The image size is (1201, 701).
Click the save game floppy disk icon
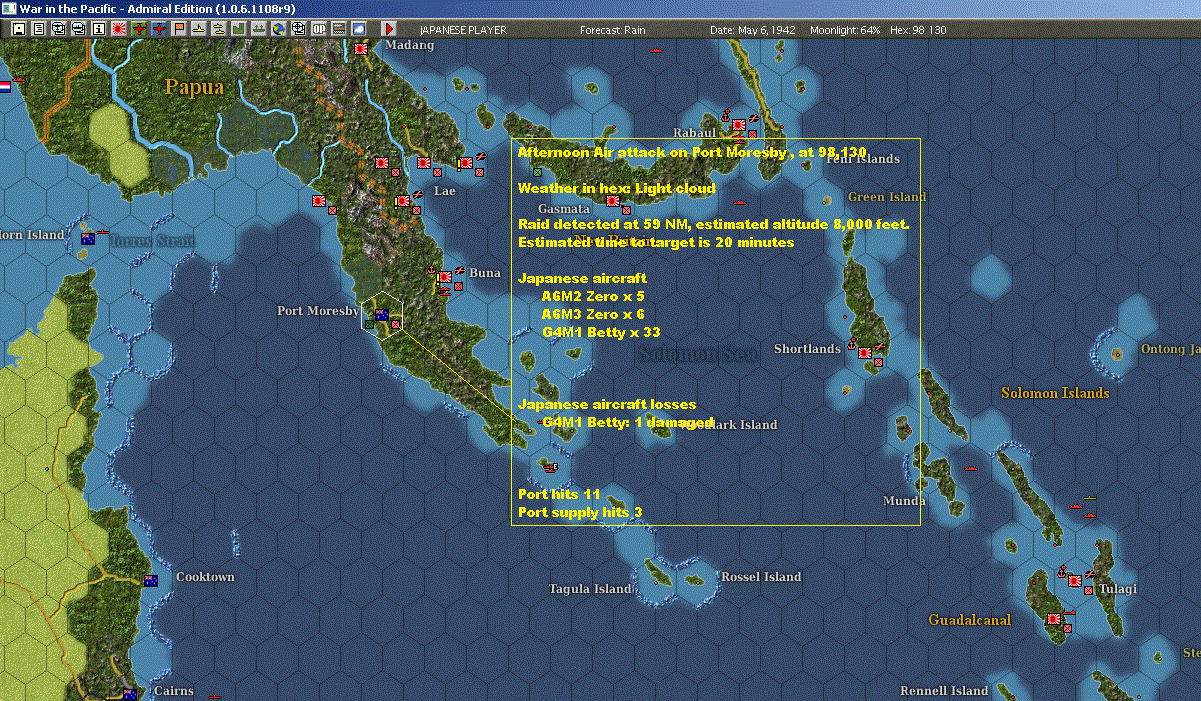tap(19, 29)
